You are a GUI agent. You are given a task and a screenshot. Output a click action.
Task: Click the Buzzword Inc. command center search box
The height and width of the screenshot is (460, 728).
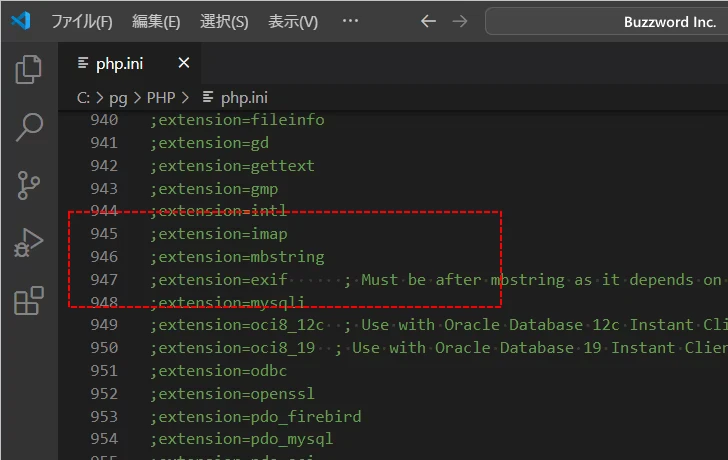point(606,21)
